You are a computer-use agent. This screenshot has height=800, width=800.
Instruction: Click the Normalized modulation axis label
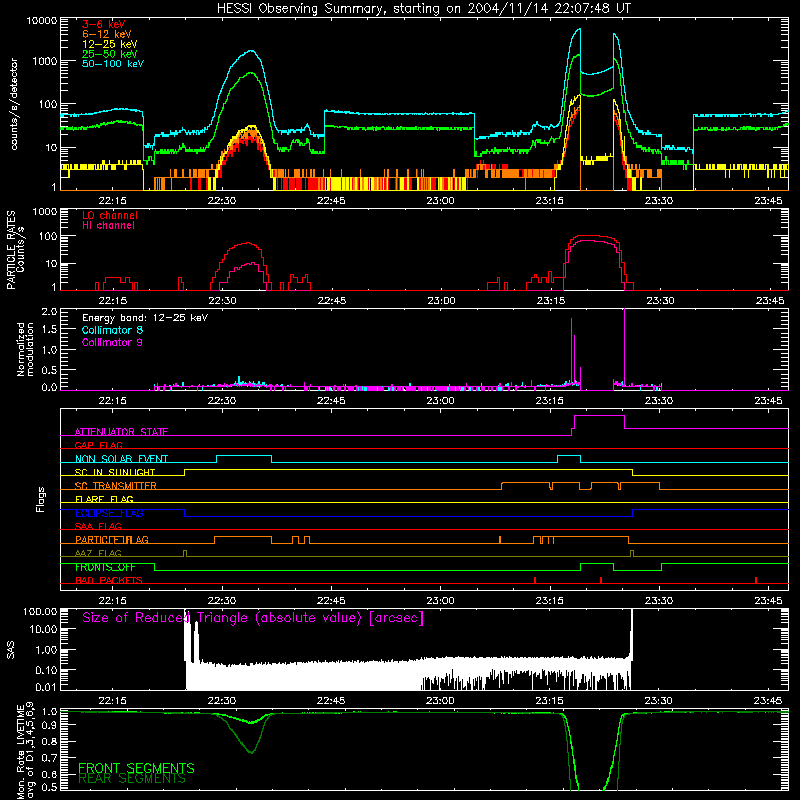25,349
